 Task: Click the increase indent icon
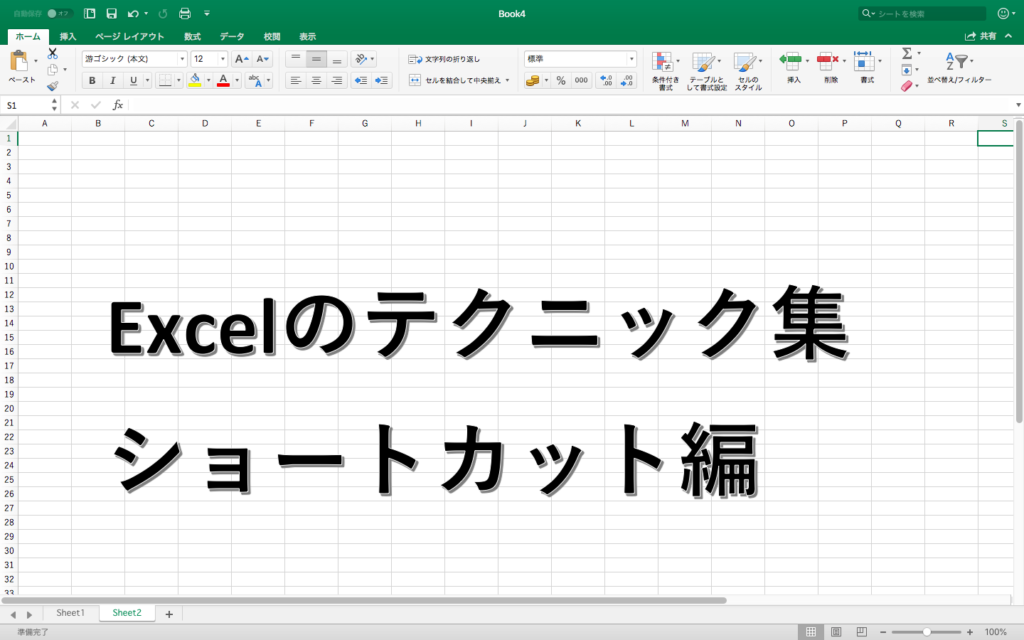click(381, 80)
